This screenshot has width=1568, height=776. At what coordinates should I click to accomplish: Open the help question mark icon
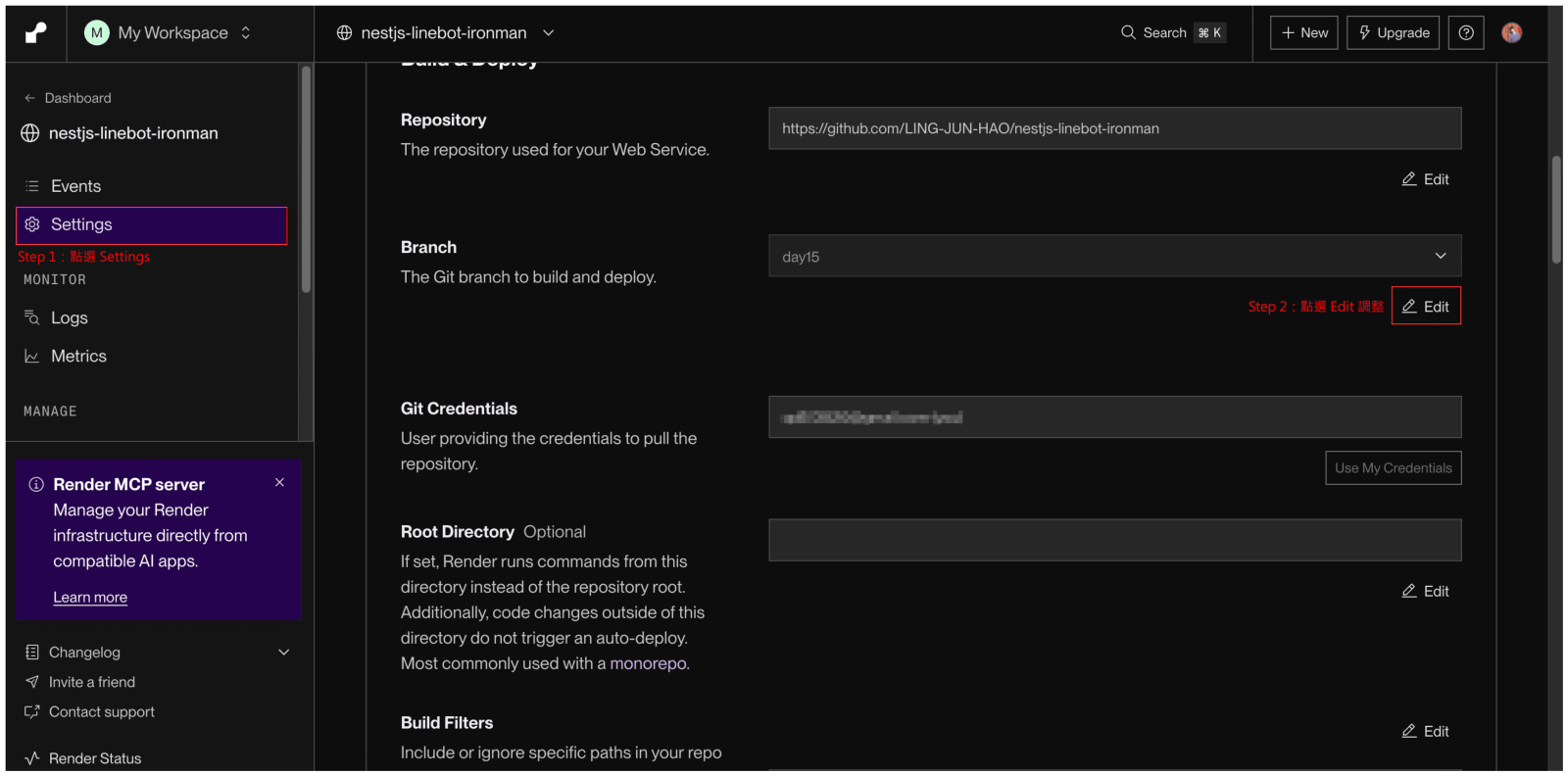pyautogui.click(x=1466, y=32)
